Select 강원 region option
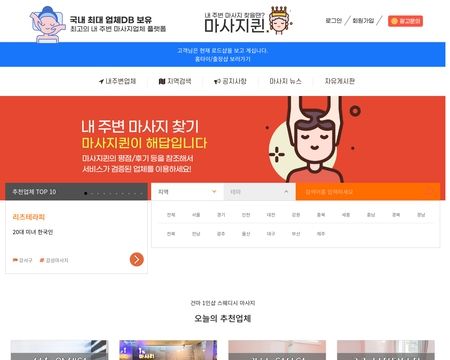The image size is (450, 360). 296,215
